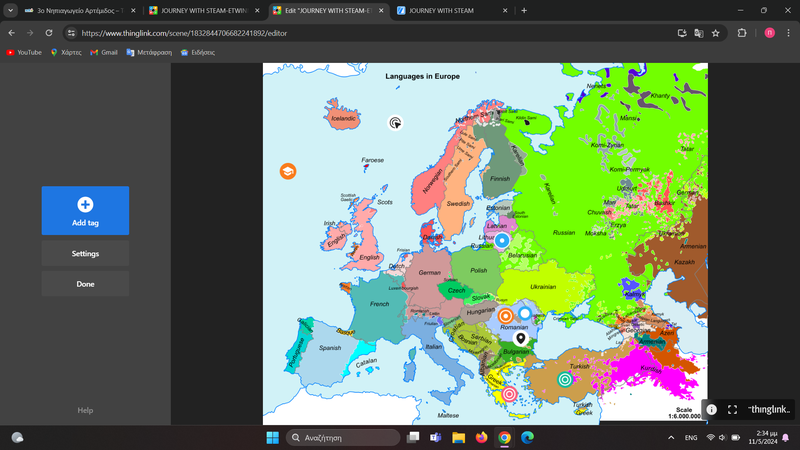Open the Settings panel
The height and width of the screenshot is (450, 800).
click(85, 254)
